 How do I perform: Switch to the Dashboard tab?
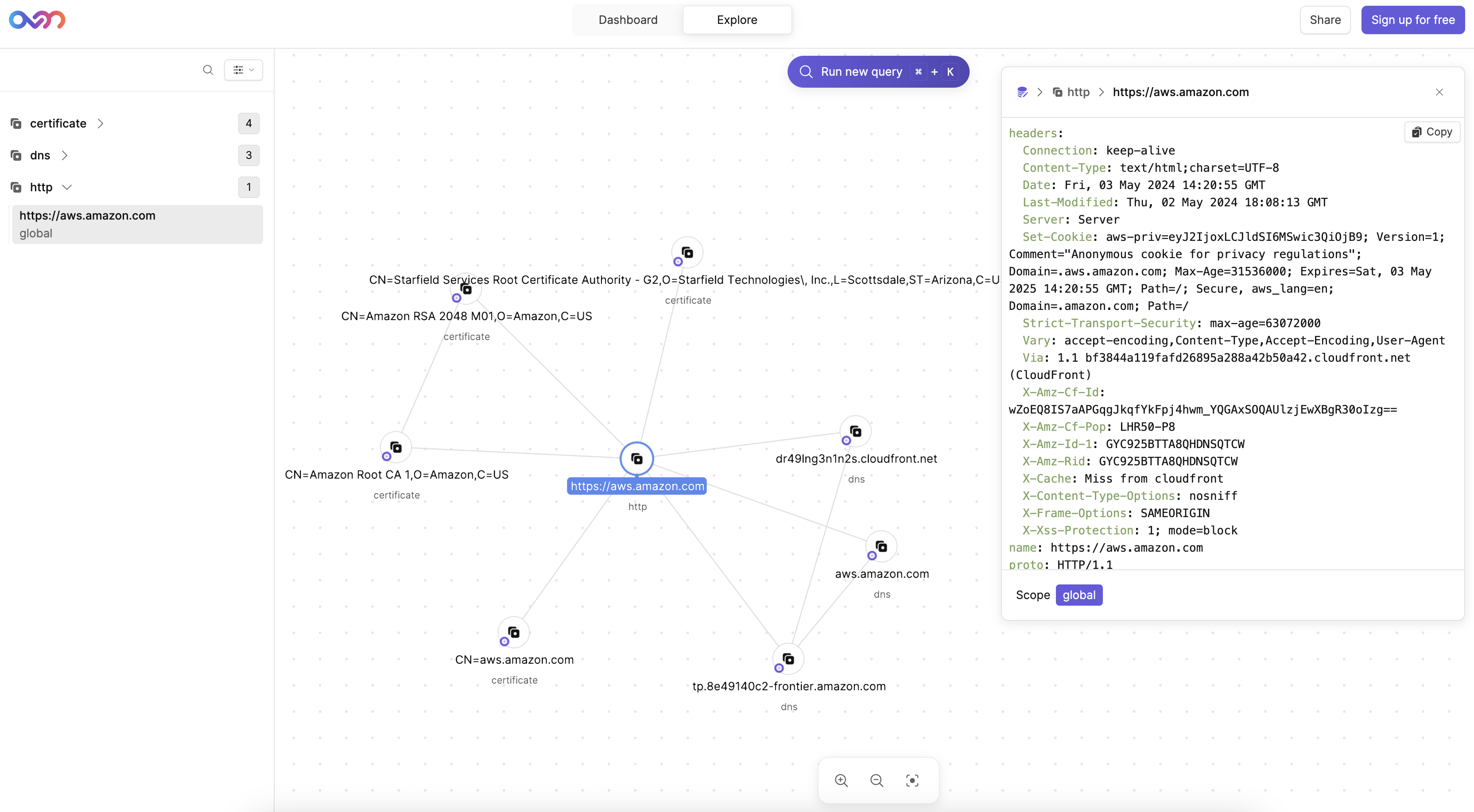click(x=628, y=20)
